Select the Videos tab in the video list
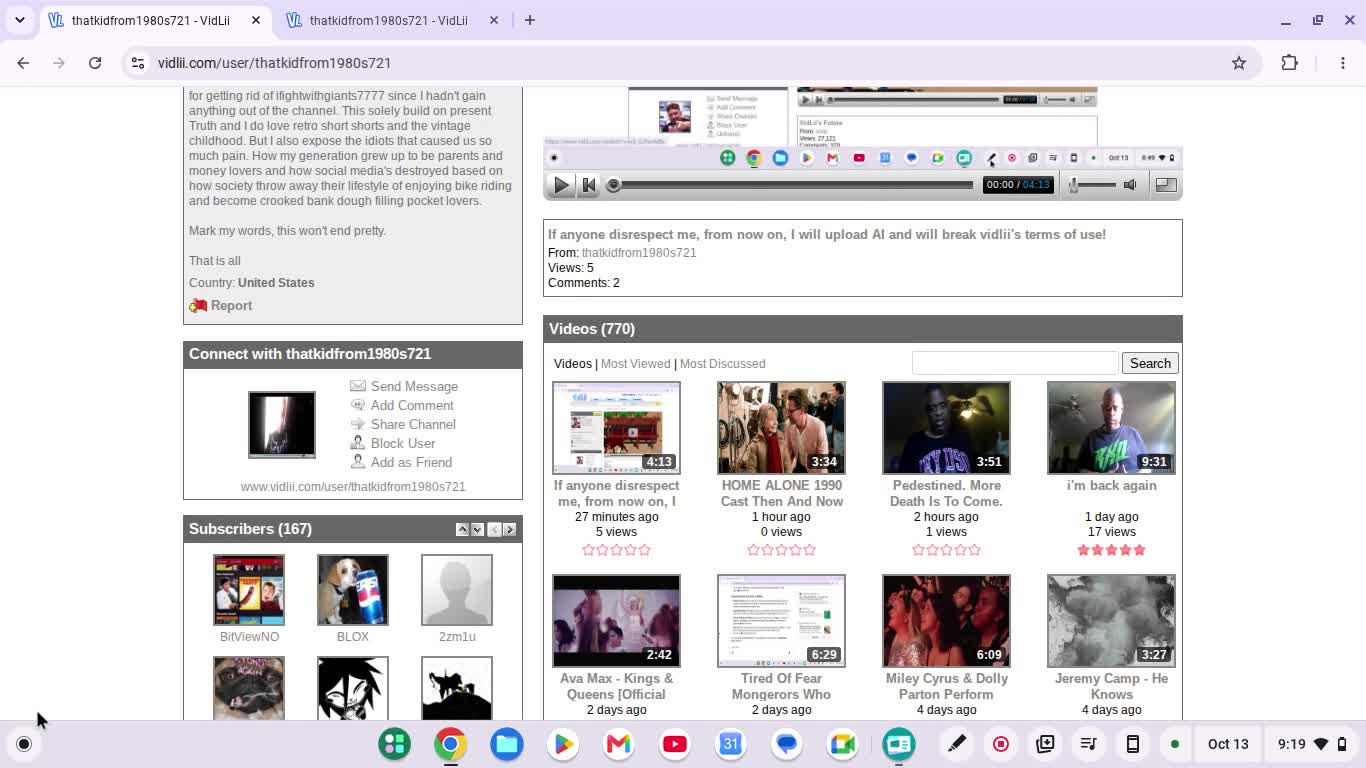 click(x=573, y=364)
